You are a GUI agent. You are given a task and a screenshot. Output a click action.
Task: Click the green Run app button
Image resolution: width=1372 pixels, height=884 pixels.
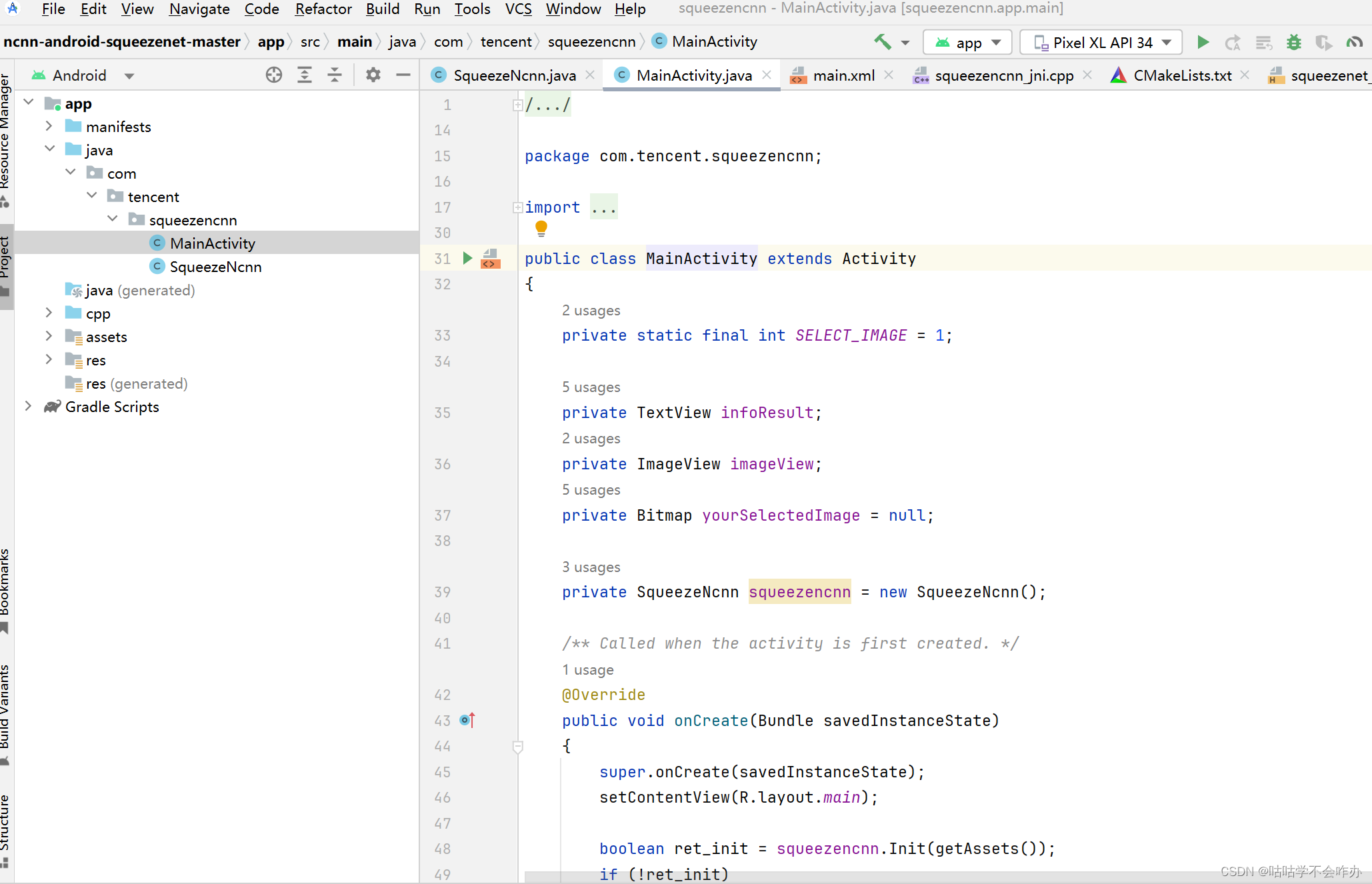[1203, 43]
